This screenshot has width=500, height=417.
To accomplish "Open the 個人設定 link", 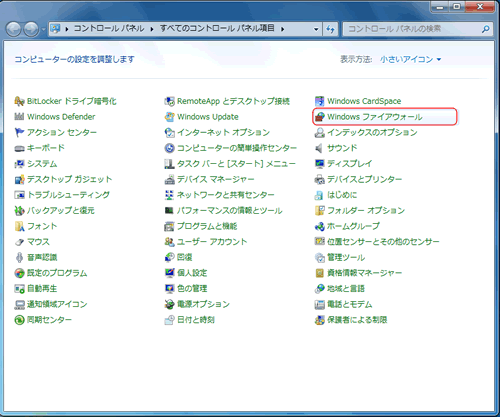I will 192,273.
